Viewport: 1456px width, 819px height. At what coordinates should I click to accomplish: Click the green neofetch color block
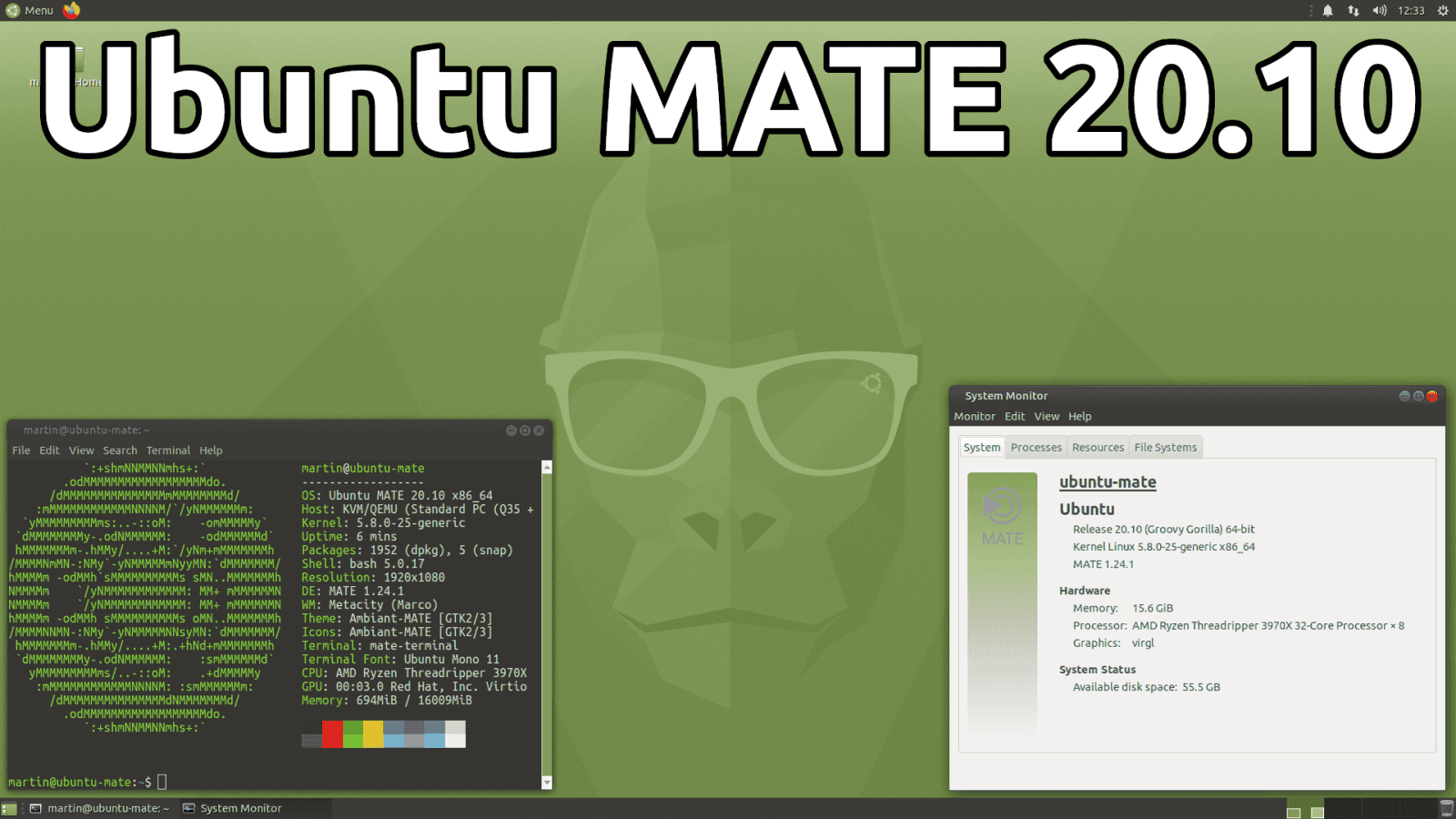point(353,733)
